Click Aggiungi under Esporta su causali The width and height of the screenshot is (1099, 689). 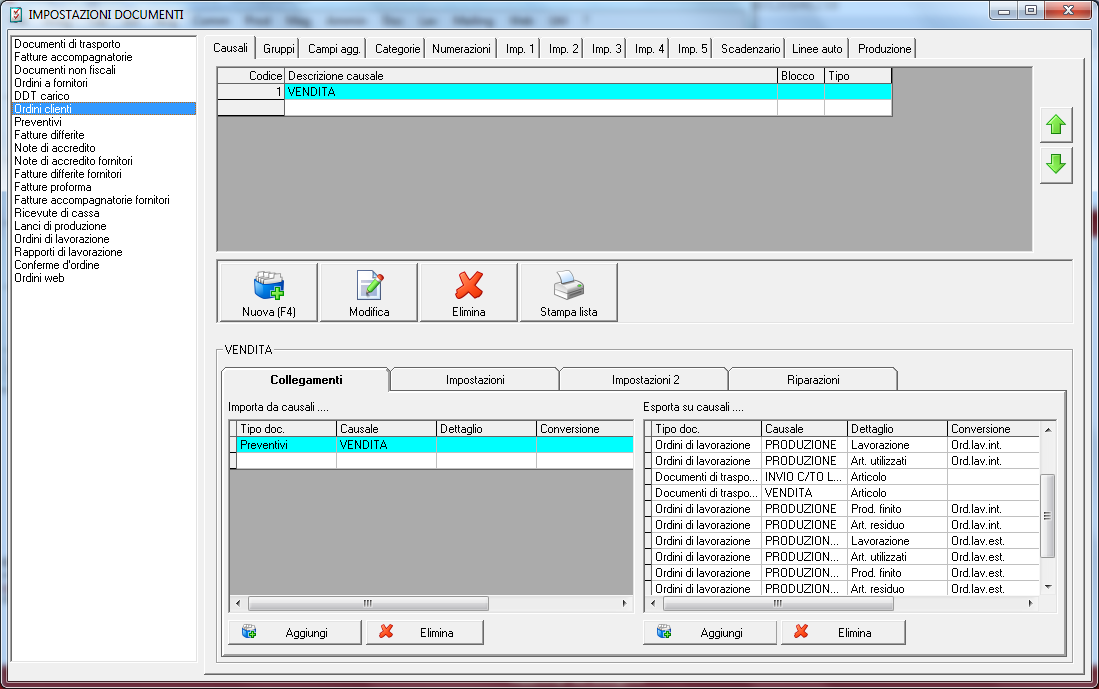(710, 632)
